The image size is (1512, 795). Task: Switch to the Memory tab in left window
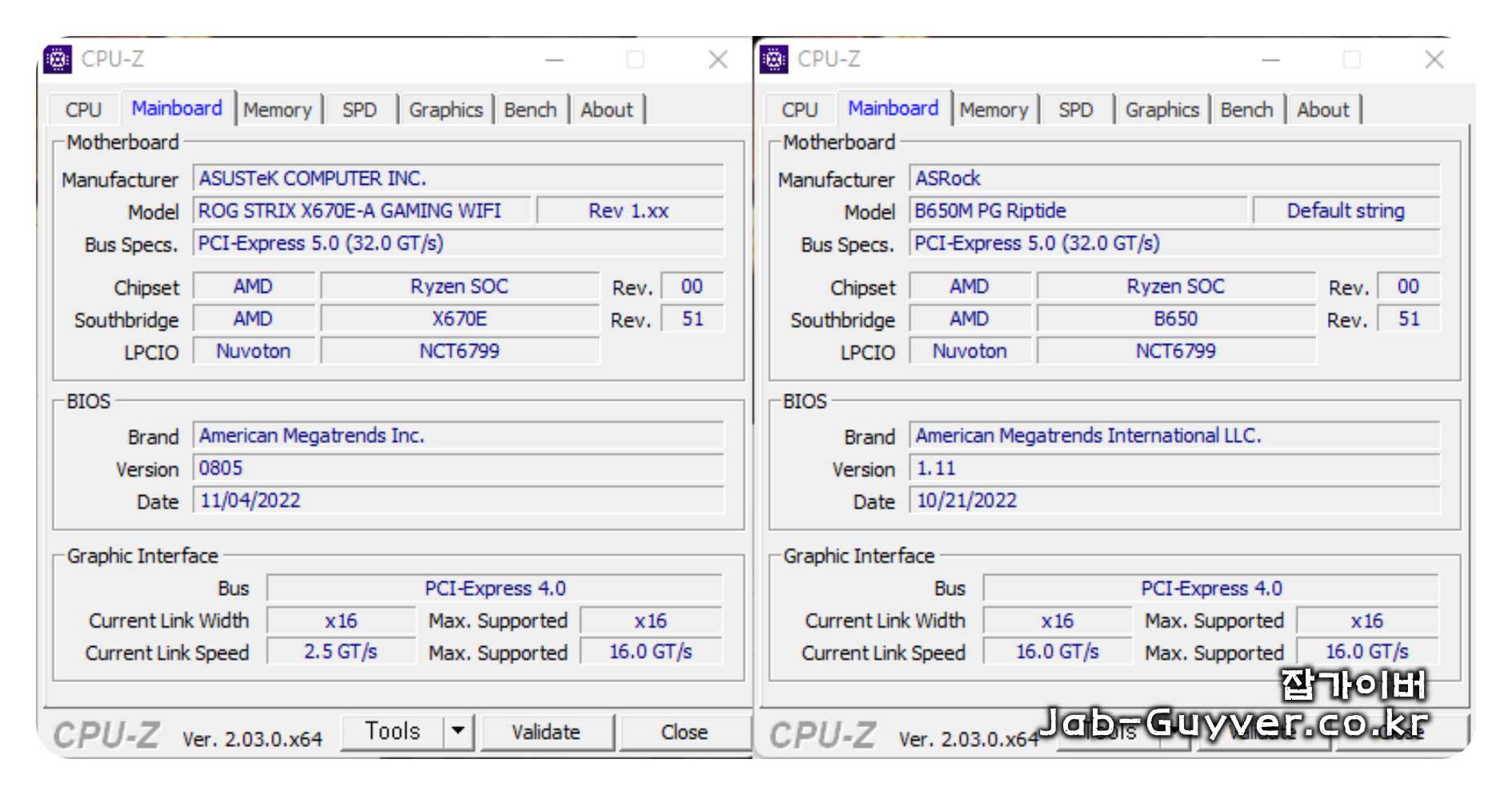point(278,110)
